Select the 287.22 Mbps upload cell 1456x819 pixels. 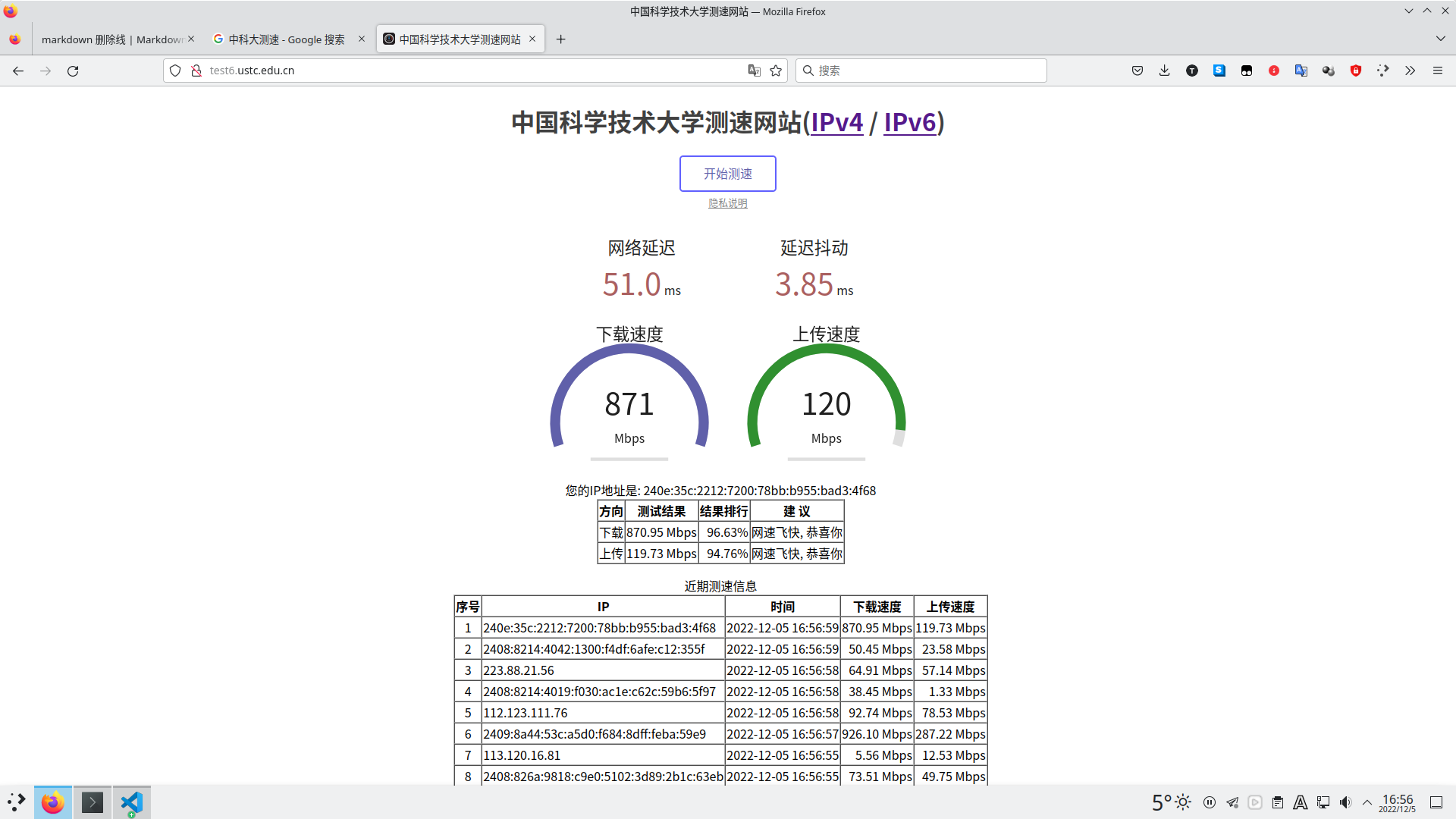(950, 734)
